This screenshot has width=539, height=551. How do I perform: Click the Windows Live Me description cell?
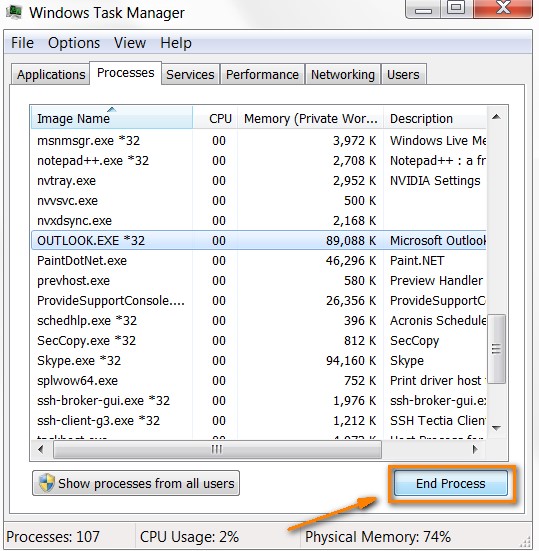point(438,141)
